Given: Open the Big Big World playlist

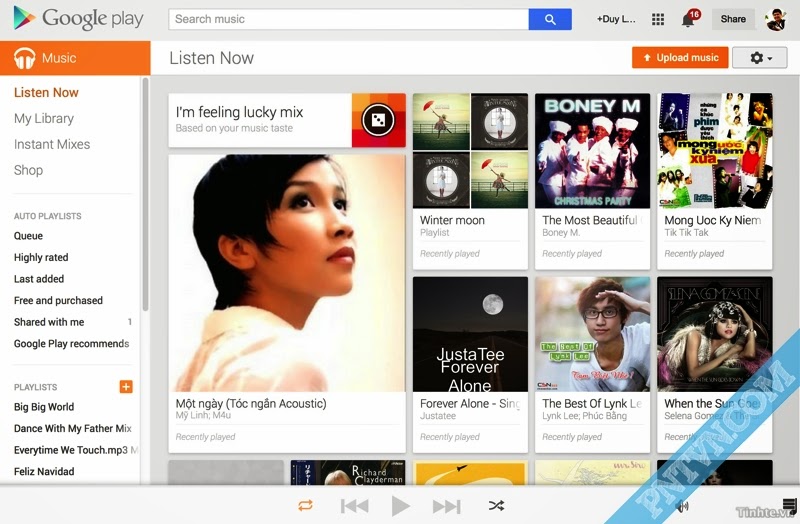Looking at the screenshot, I should [44, 407].
